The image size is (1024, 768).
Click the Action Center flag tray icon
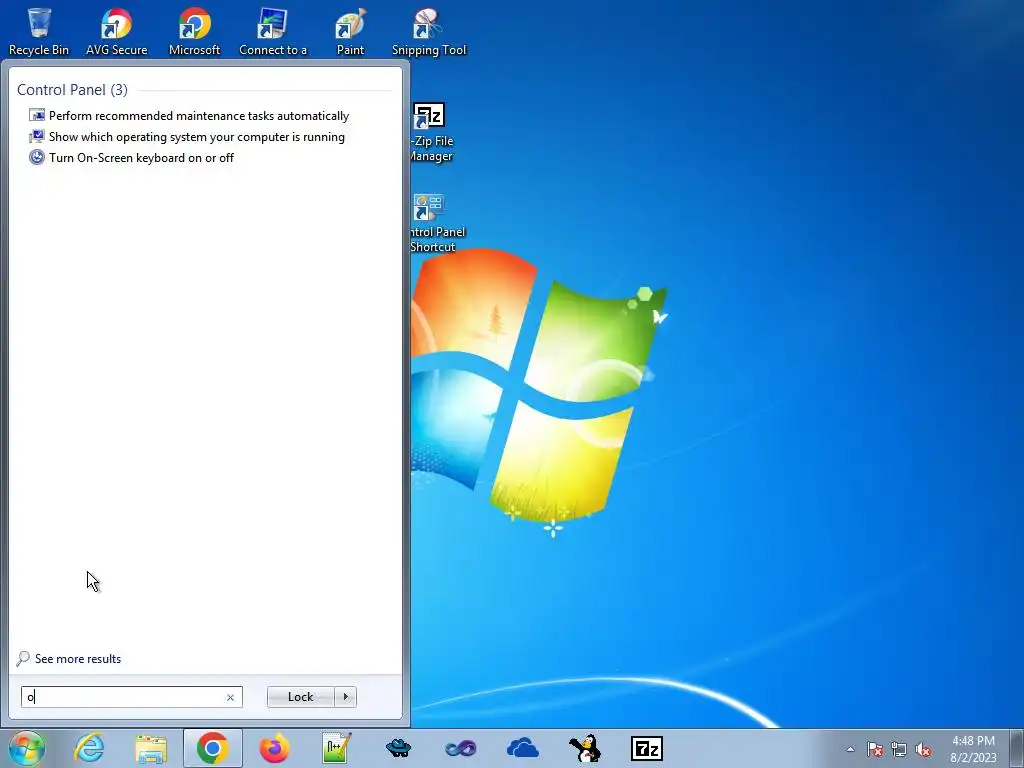pos(874,749)
